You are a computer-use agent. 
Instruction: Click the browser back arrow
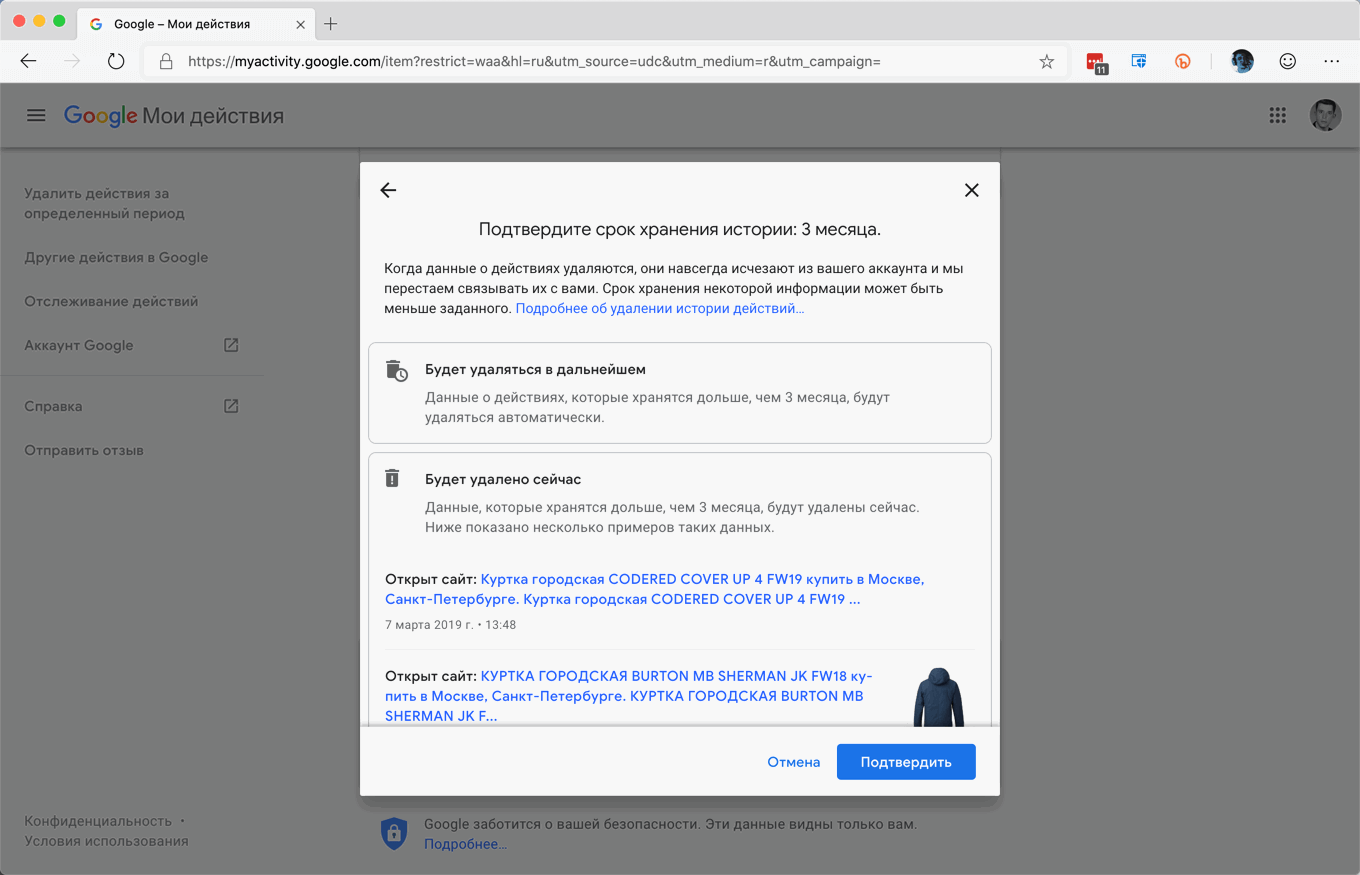pos(28,62)
